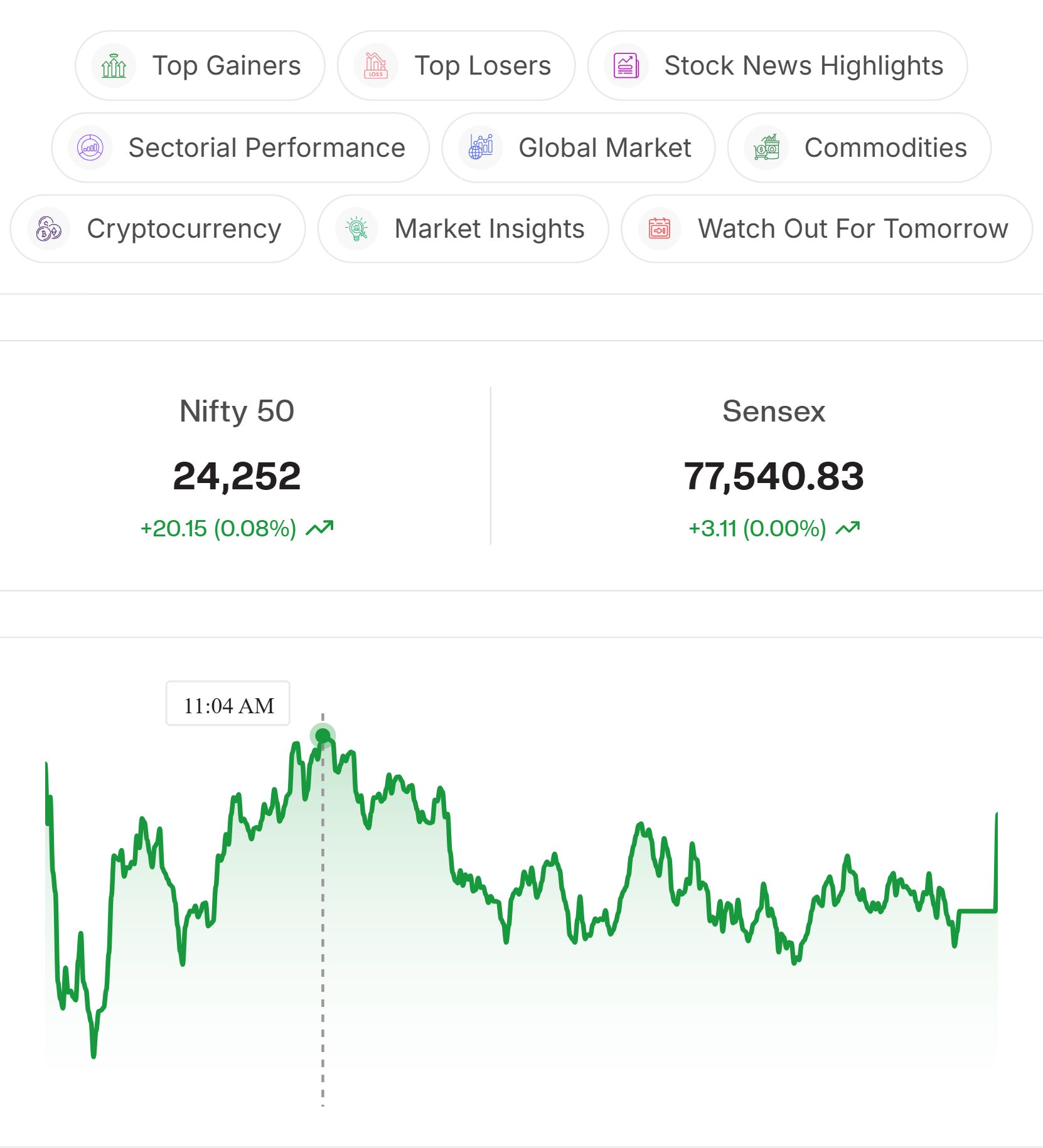This screenshot has height=1148, width=1043.
Task: Click the Commodities money icon
Action: point(767,148)
